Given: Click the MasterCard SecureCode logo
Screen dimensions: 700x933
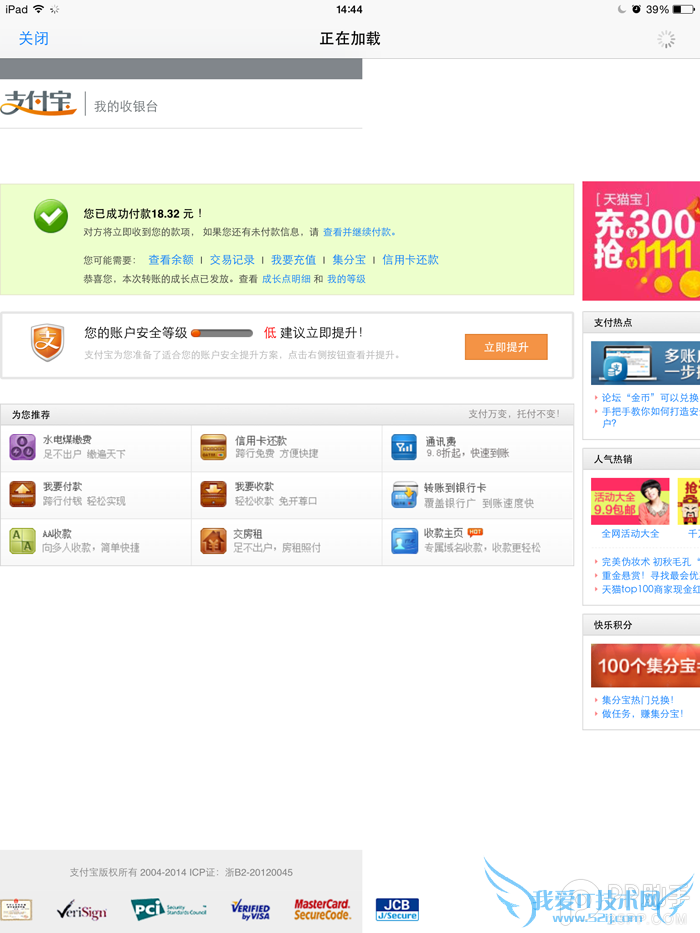Looking at the screenshot, I should coord(322,910).
